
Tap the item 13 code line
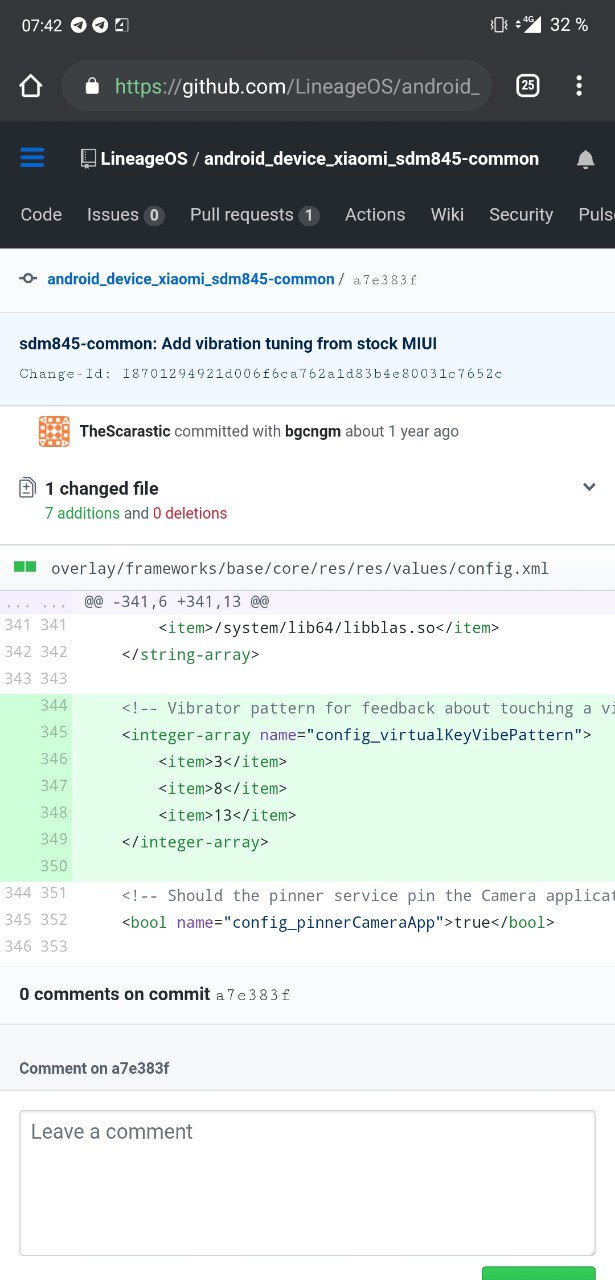pos(227,815)
